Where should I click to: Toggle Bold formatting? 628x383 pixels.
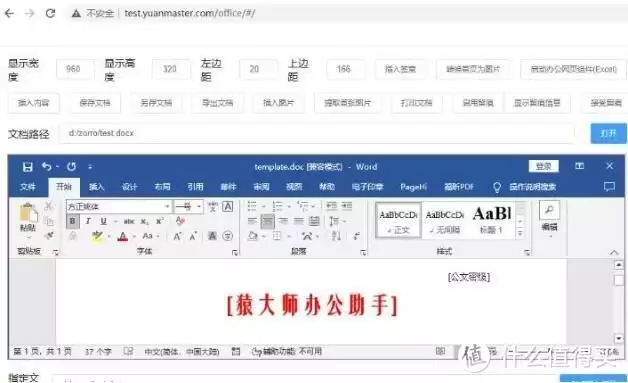click(x=72, y=221)
